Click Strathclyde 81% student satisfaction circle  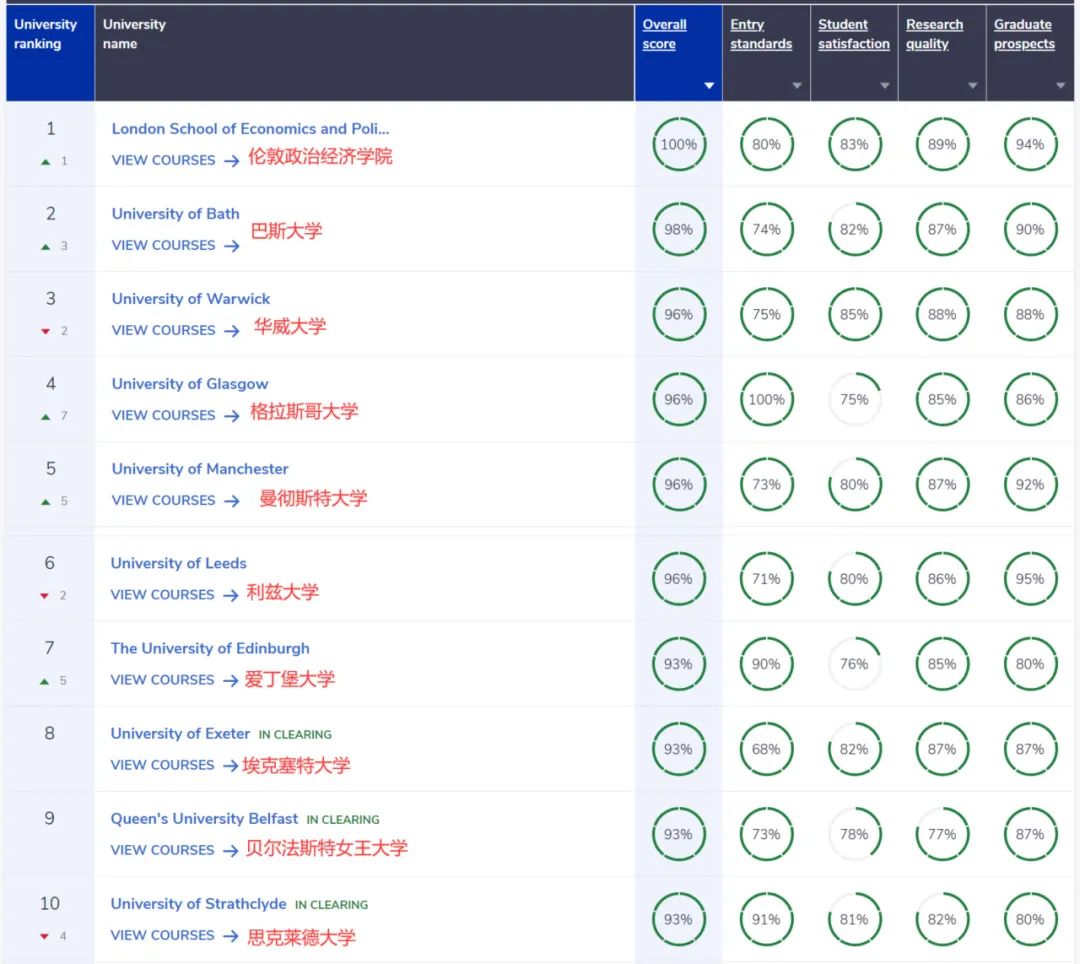click(854, 920)
